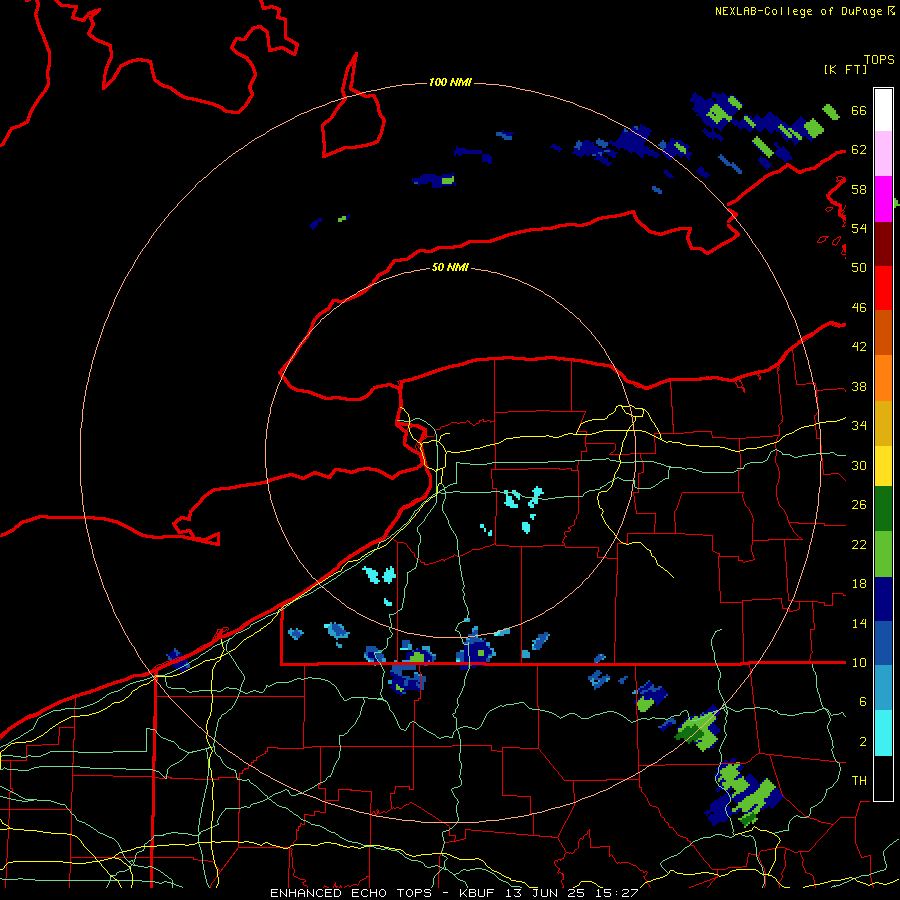Click the 46 legend value
The width and height of the screenshot is (900, 900).
[x=859, y=308]
